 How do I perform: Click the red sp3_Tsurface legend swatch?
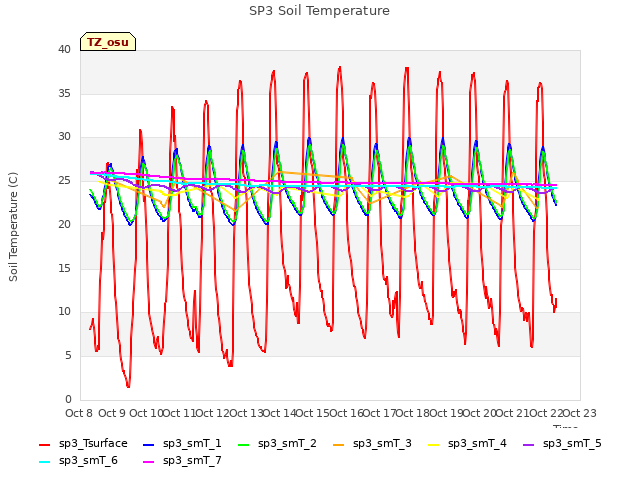[x=44, y=444]
